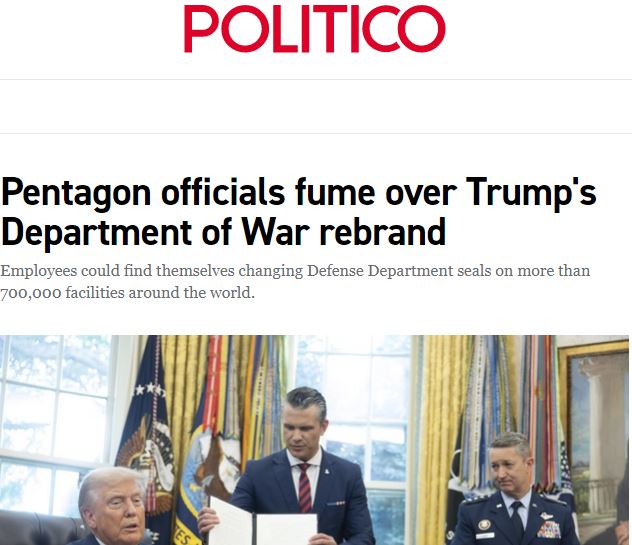The height and width of the screenshot is (545, 632).
Task: Click the uniformed general in photo
Action: pos(516,490)
